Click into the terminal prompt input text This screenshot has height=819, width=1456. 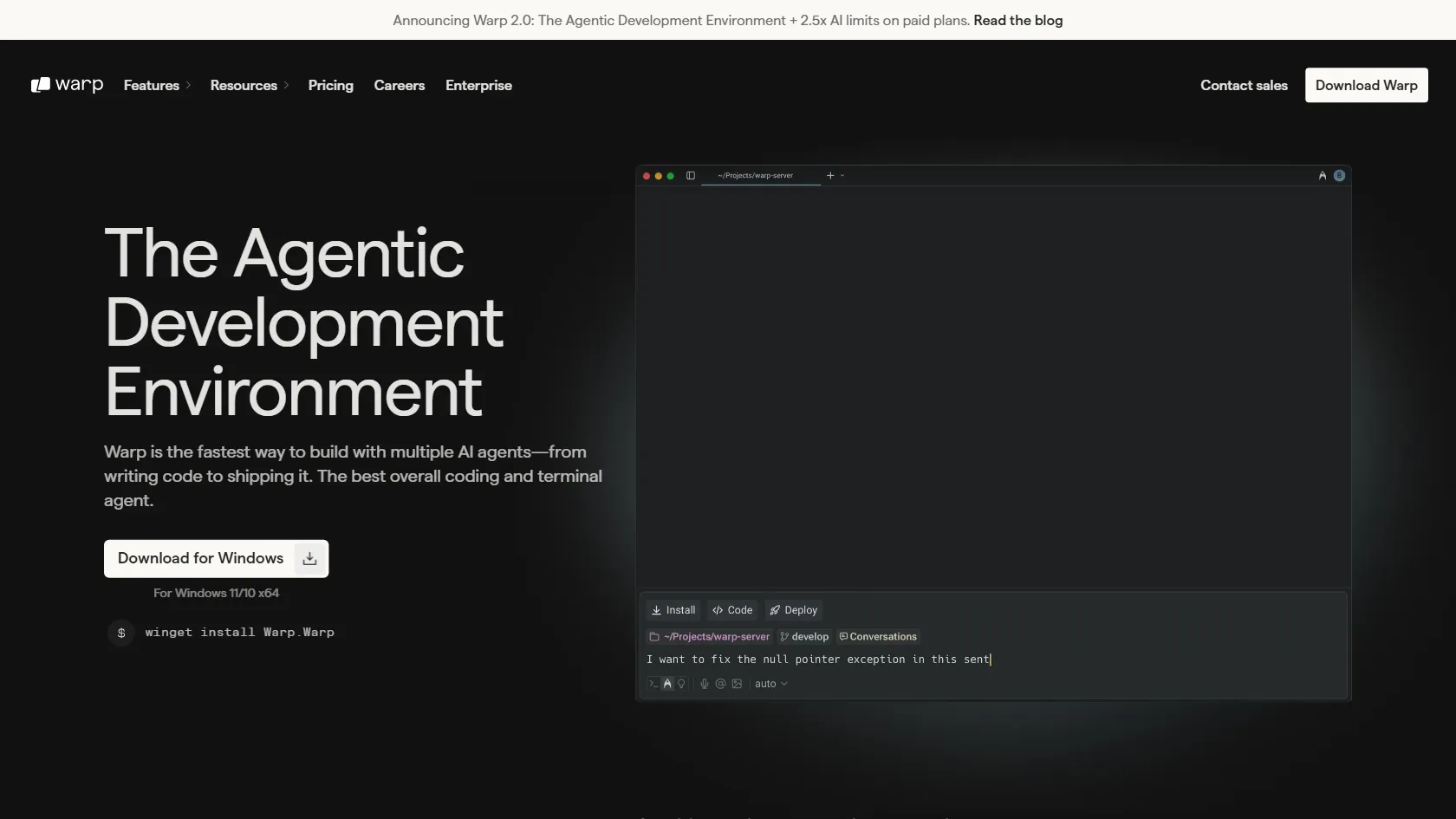click(x=818, y=660)
